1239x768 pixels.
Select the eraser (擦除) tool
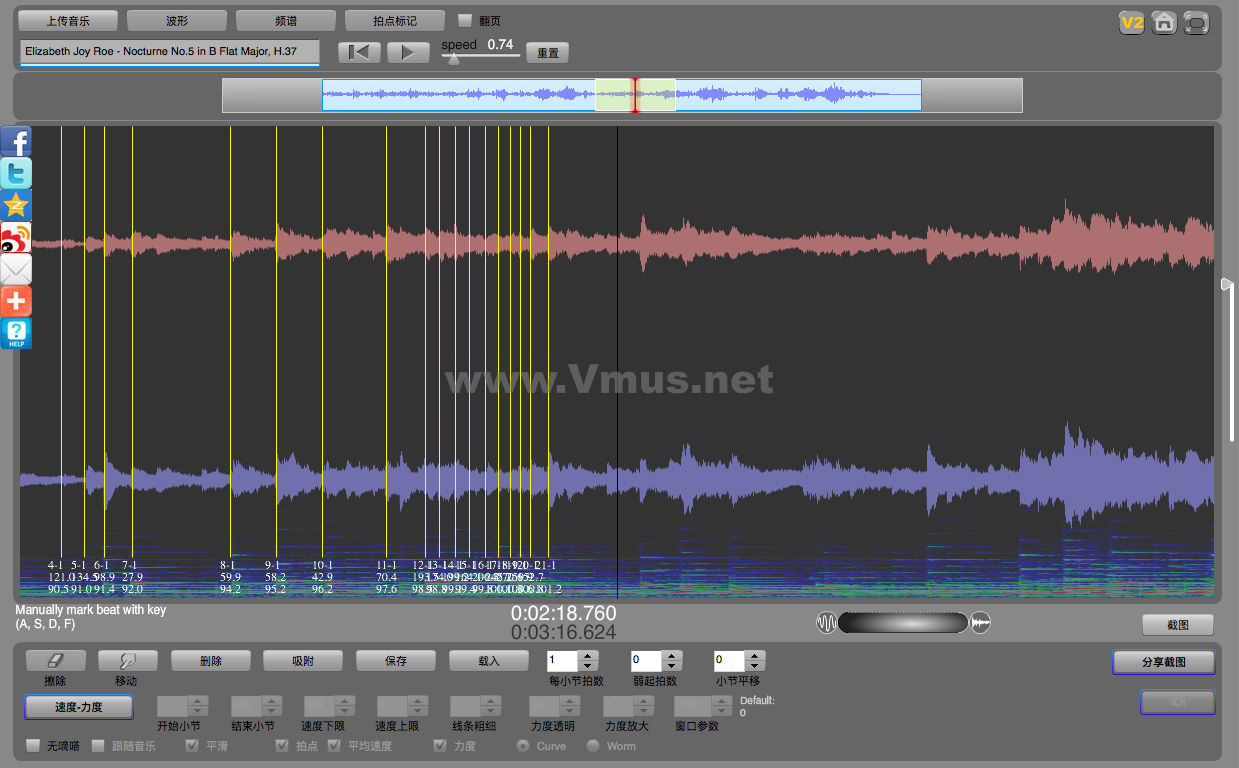pos(55,661)
